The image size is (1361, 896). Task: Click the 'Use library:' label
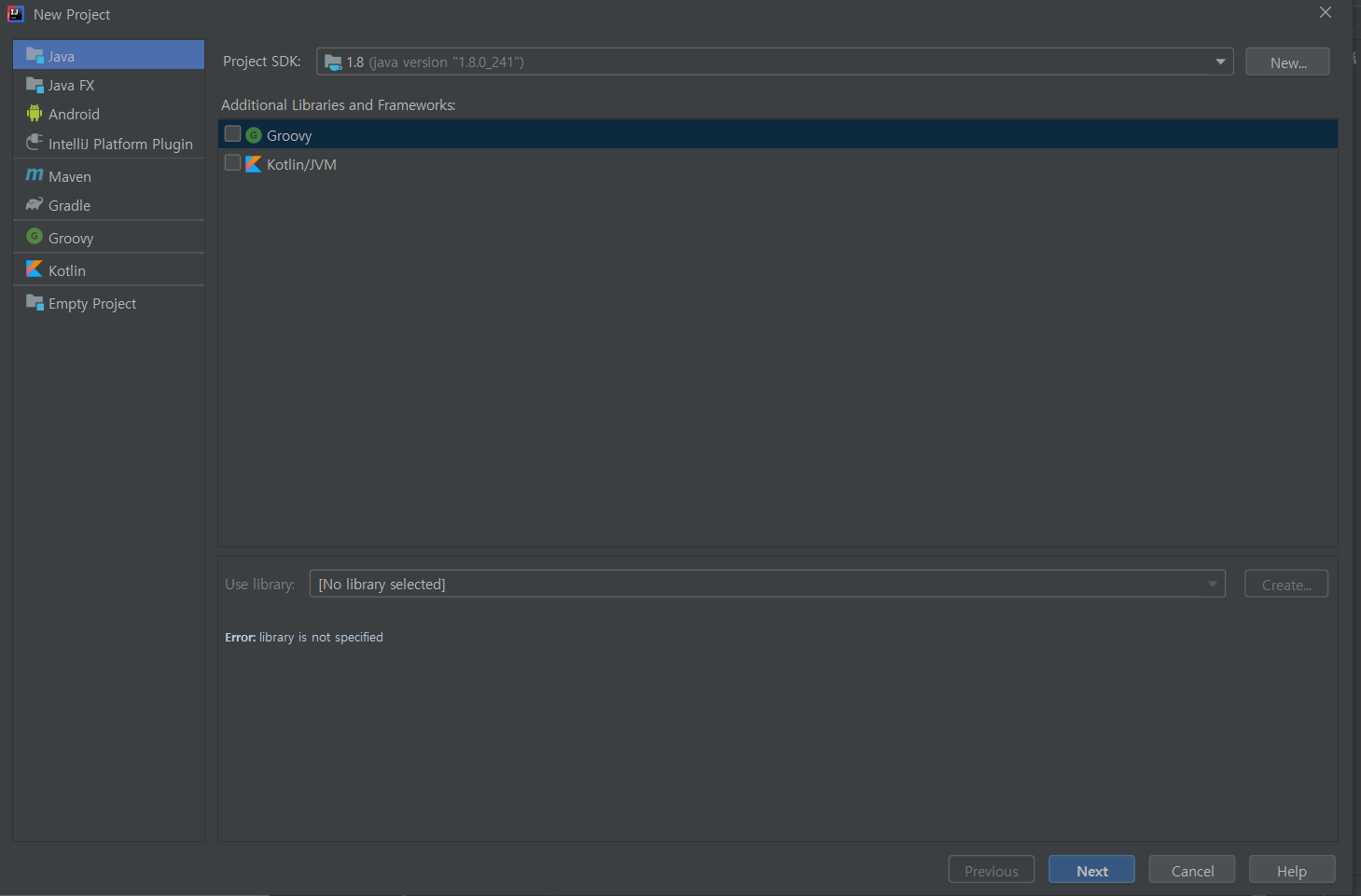pos(259,585)
